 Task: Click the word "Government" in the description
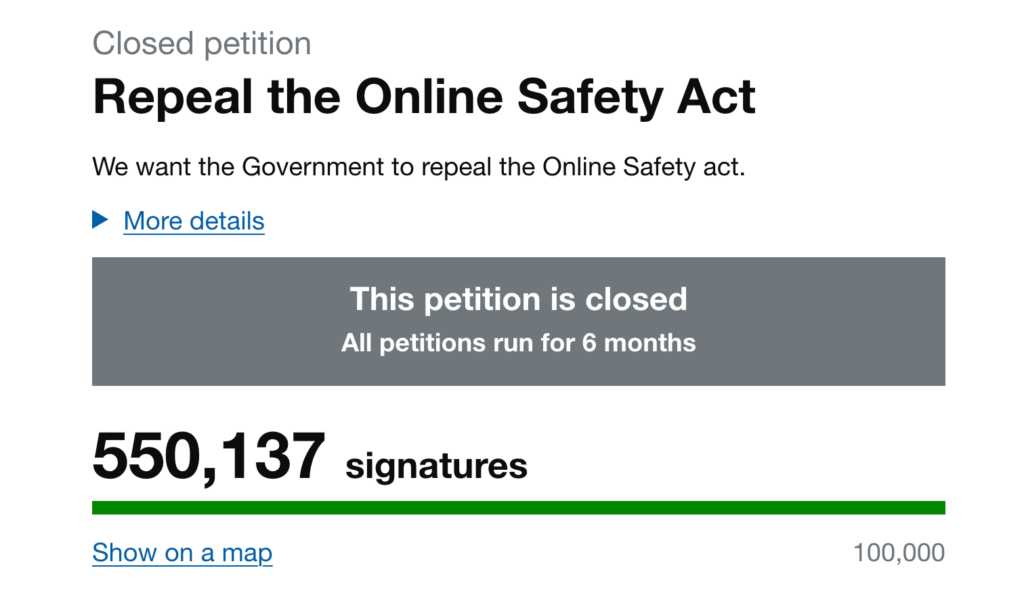point(313,166)
